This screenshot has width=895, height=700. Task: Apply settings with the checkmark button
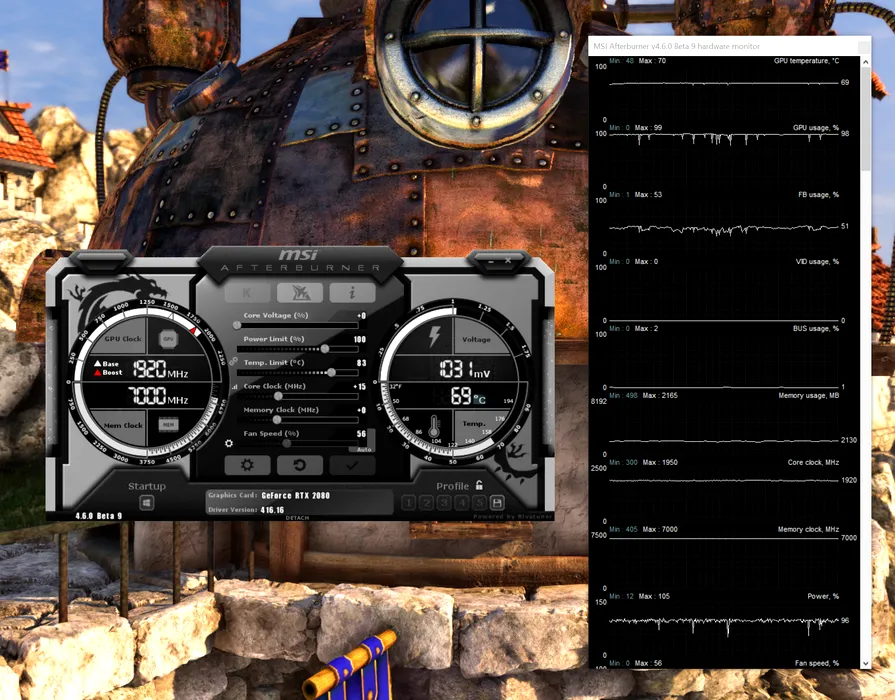pos(352,465)
